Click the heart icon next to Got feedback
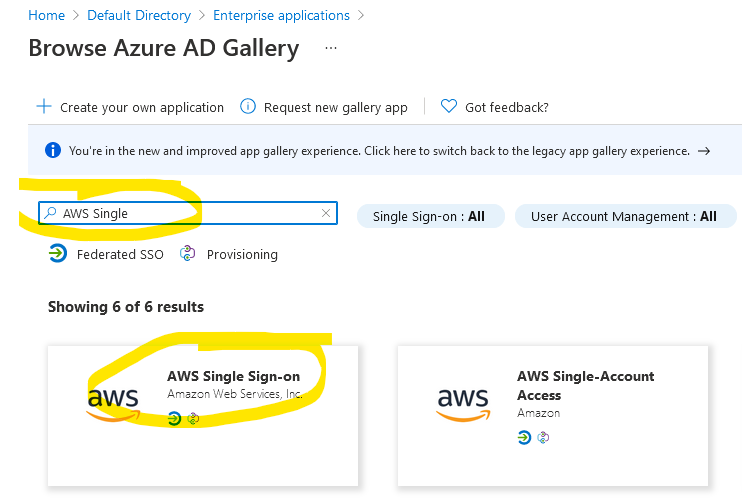Screen dimensions: 742x501 pyautogui.click(x=449, y=106)
